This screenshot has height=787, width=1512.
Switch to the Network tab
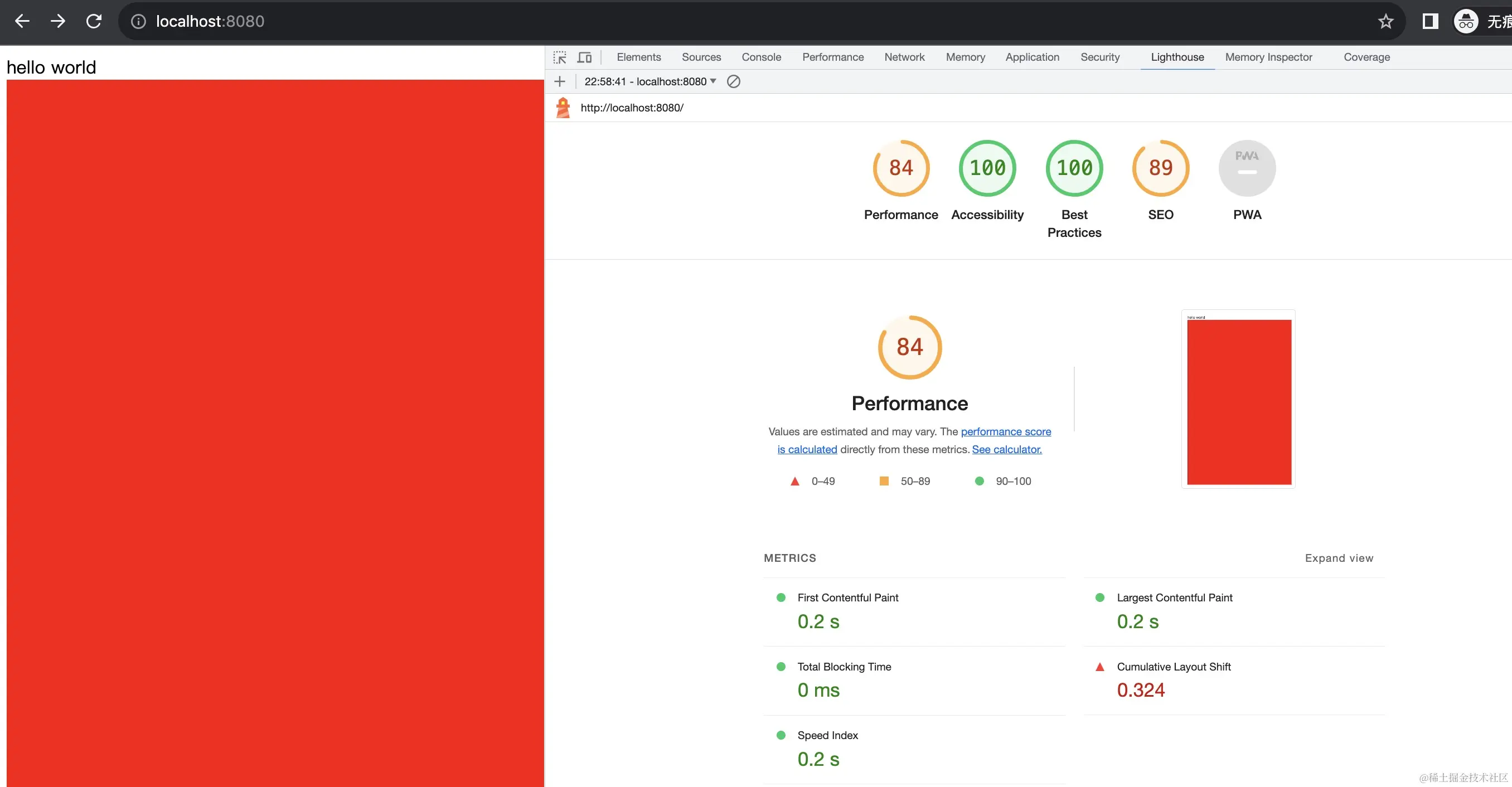(x=904, y=57)
